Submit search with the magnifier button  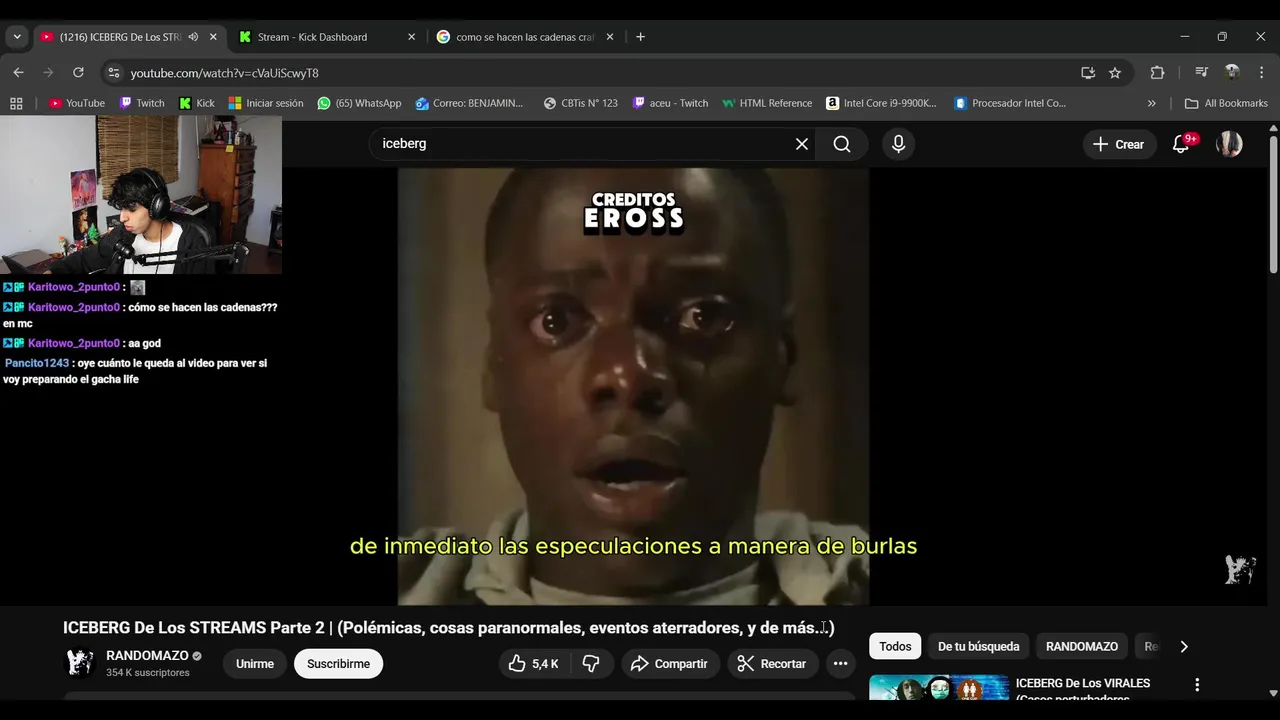pyautogui.click(x=842, y=144)
